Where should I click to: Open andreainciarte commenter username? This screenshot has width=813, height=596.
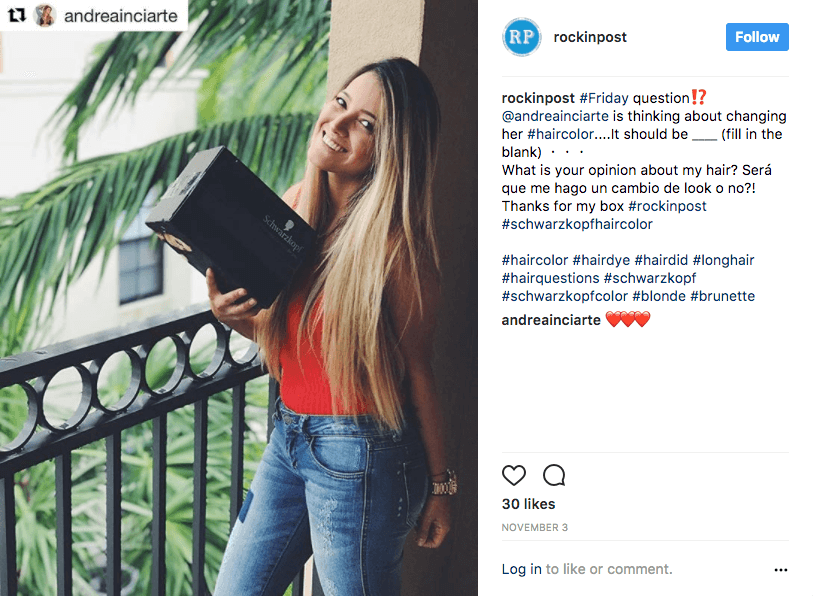551,320
